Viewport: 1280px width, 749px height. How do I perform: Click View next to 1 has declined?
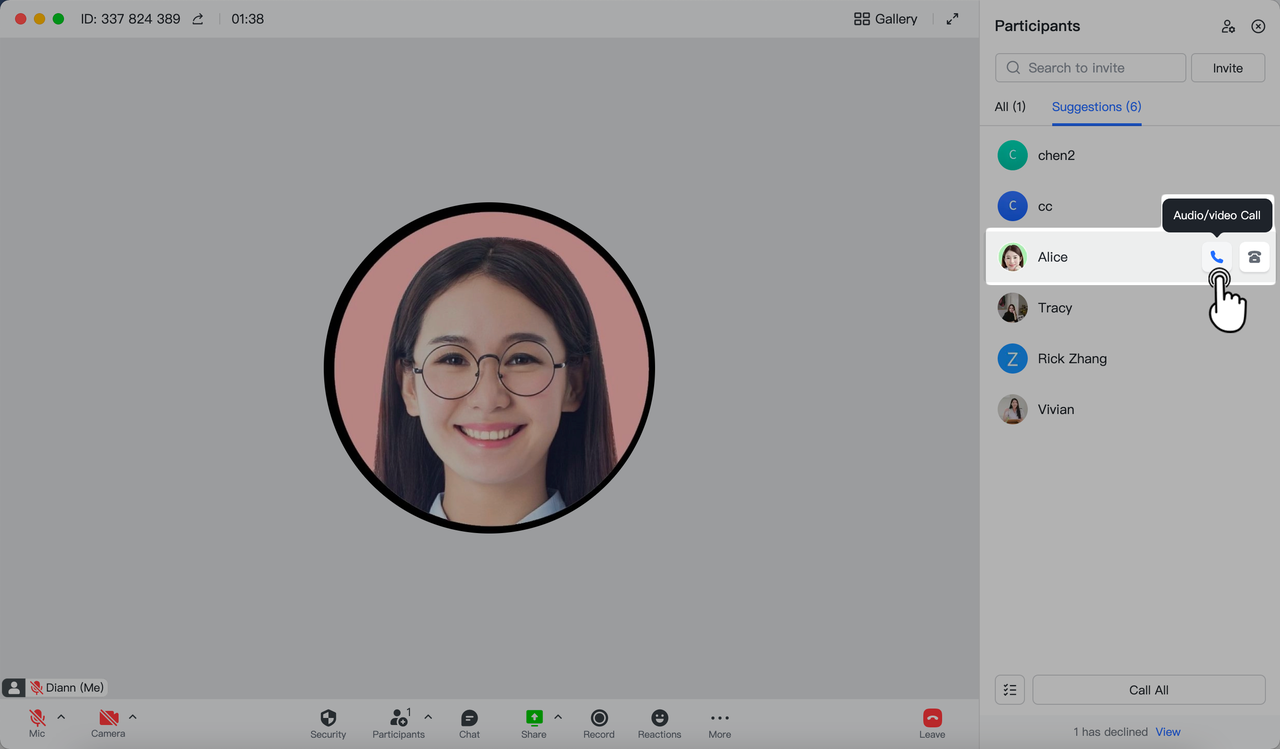(x=1167, y=731)
